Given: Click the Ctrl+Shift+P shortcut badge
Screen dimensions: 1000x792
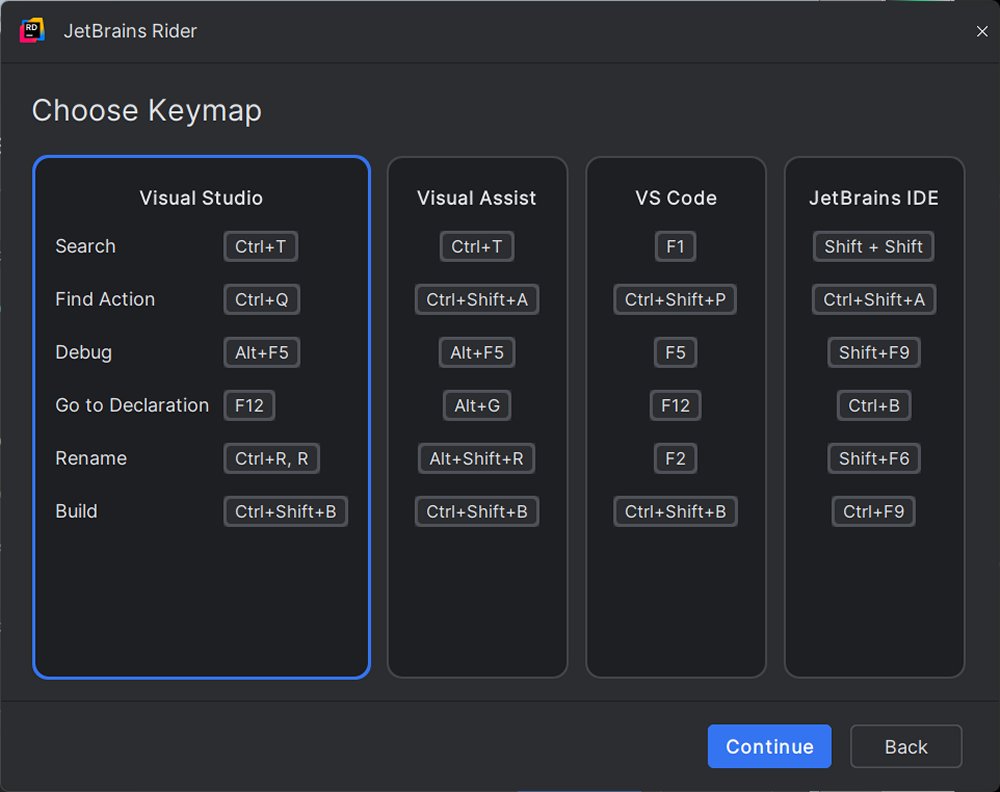Looking at the screenshot, I should (x=675, y=299).
